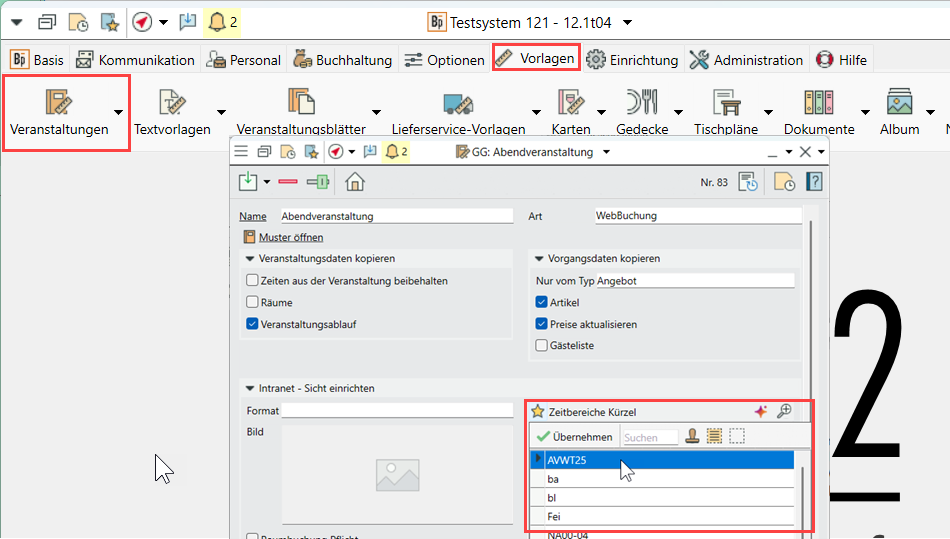Click the magnifier icon beside Zeitbereiche Kürzel
This screenshot has width=950, height=539.
tap(784, 411)
